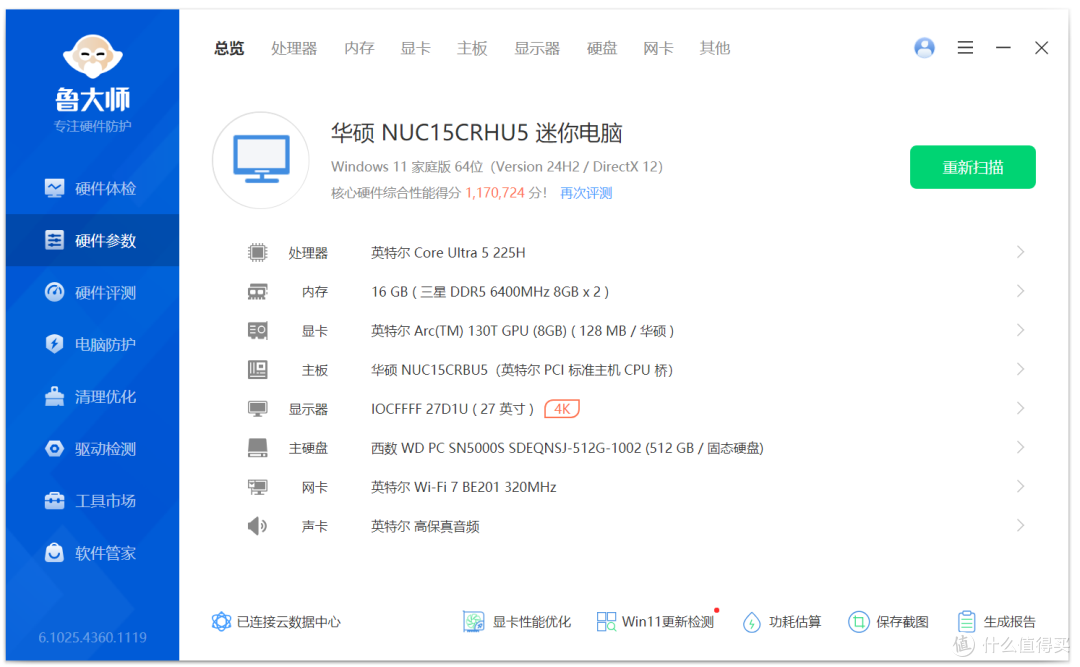1080x667 pixels.
Task: Click the 鲁大师 logo avatar
Action: pyautogui.click(x=92, y=56)
